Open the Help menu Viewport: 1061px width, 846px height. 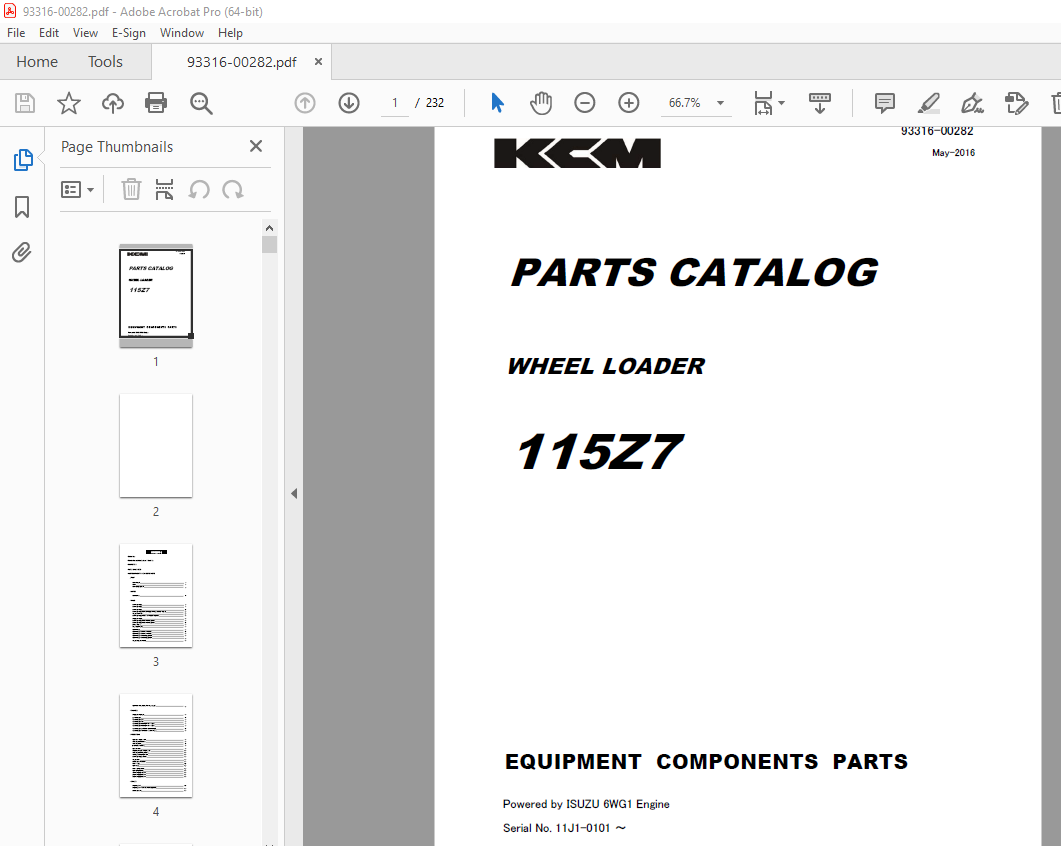pos(230,32)
